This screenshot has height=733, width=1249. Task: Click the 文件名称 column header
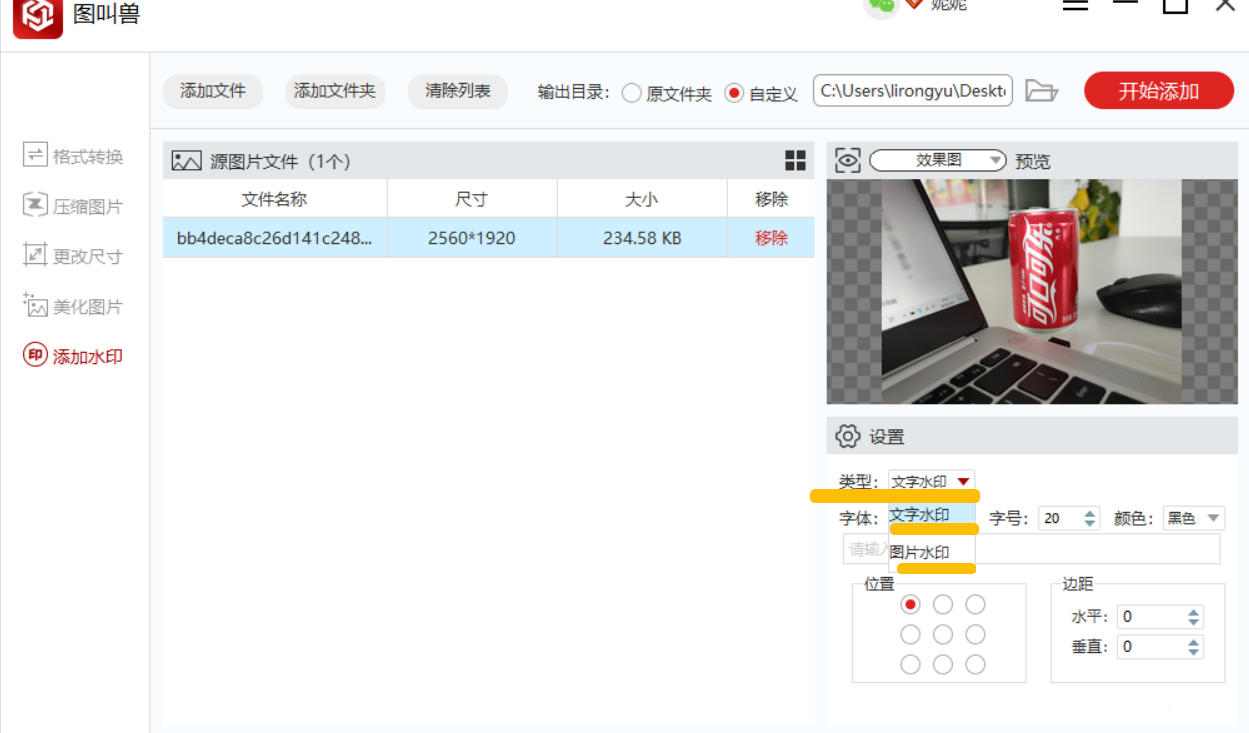pyautogui.click(x=276, y=198)
